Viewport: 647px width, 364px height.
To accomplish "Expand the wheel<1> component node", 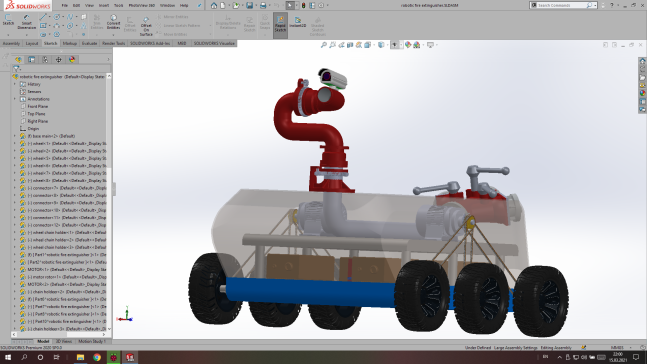I will 15,143.
